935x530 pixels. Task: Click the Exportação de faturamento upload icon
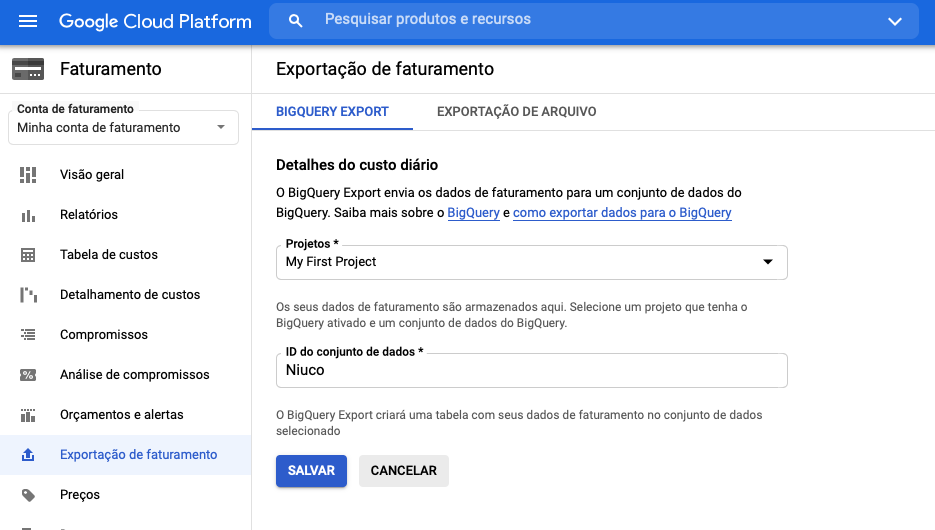click(28, 455)
